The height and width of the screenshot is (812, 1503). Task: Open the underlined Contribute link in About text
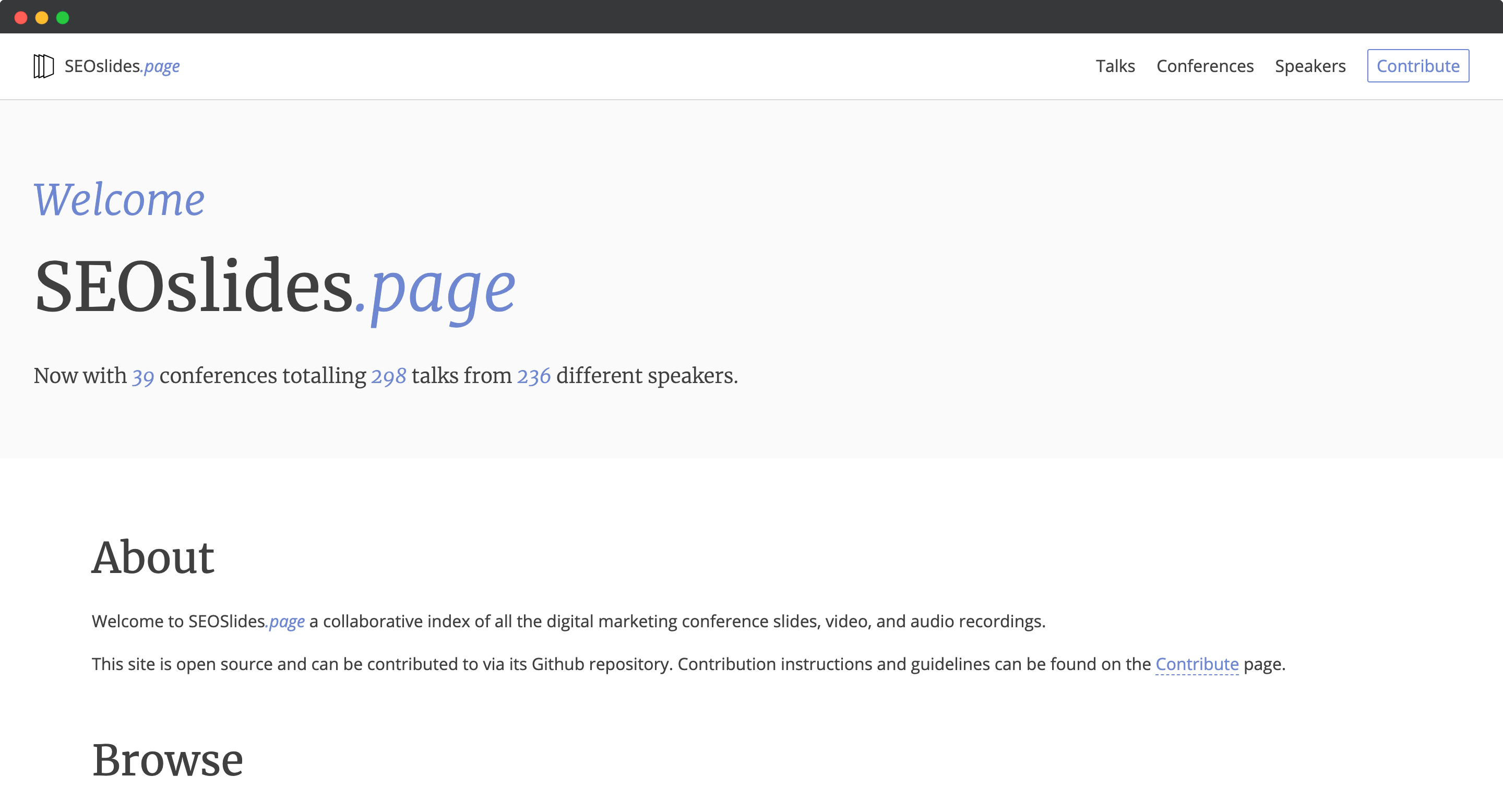(1197, 664)
